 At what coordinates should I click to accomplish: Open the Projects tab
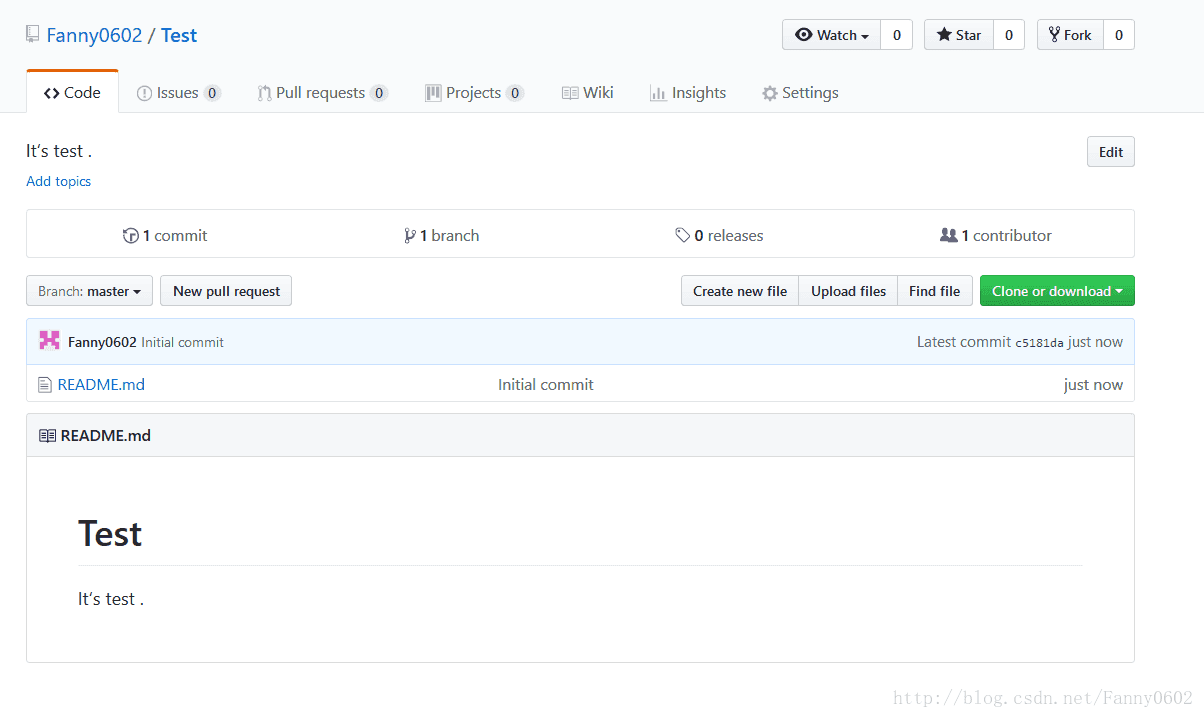pos(474,93)
